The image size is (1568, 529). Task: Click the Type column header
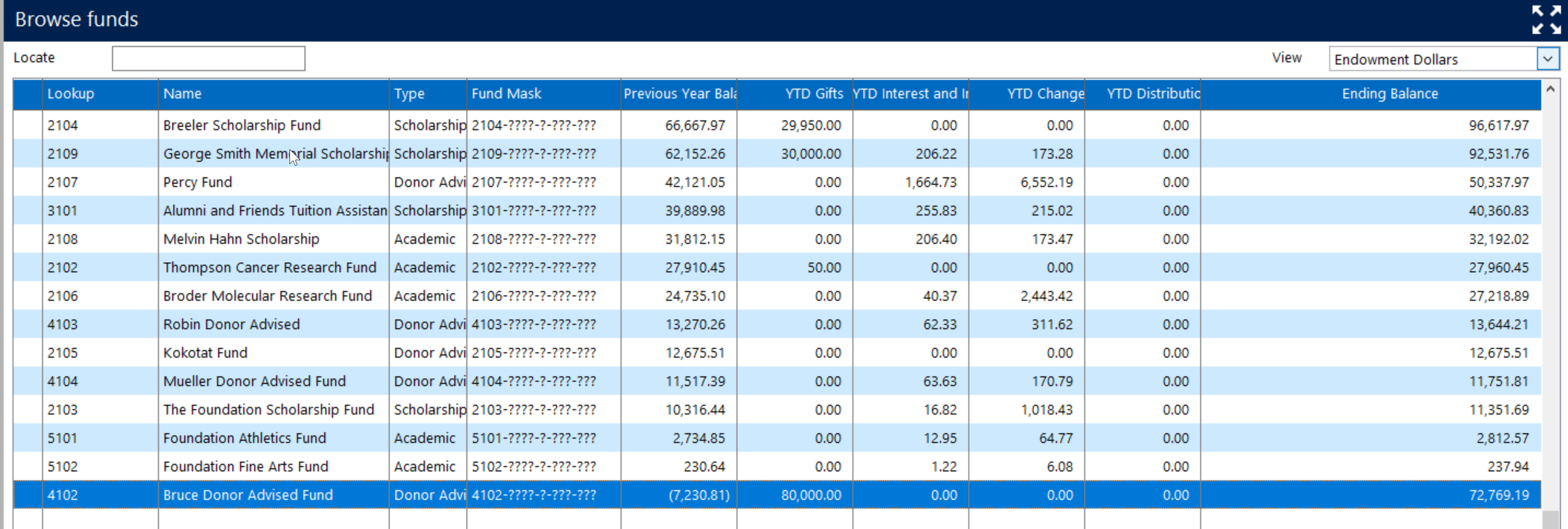coord(409,94)
